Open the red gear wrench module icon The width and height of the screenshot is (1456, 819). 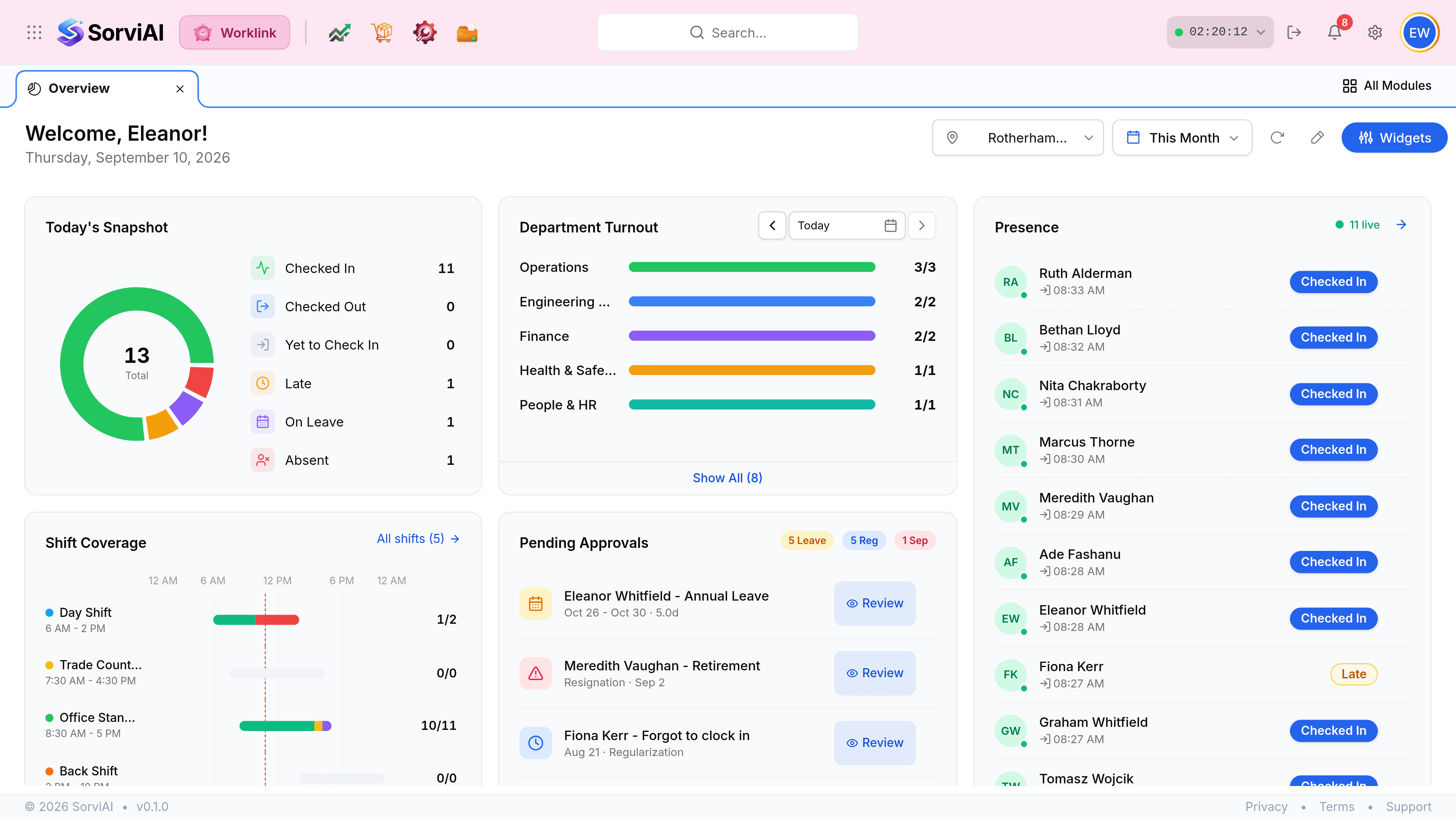425,33
